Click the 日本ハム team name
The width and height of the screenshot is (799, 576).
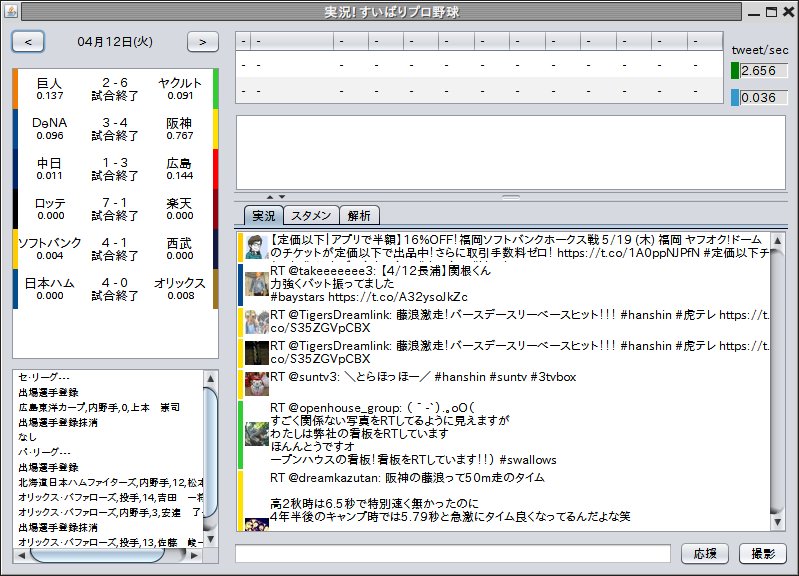pyautogui.click(x=49, y=282)
